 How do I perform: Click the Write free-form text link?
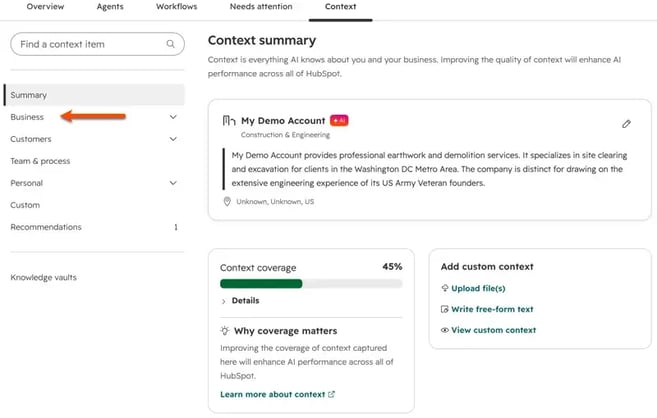pos(492,309)
